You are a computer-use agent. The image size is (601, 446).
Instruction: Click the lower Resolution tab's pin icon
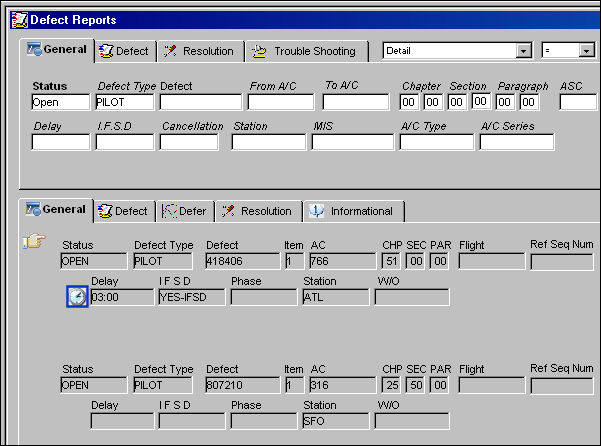coord(228,211)
